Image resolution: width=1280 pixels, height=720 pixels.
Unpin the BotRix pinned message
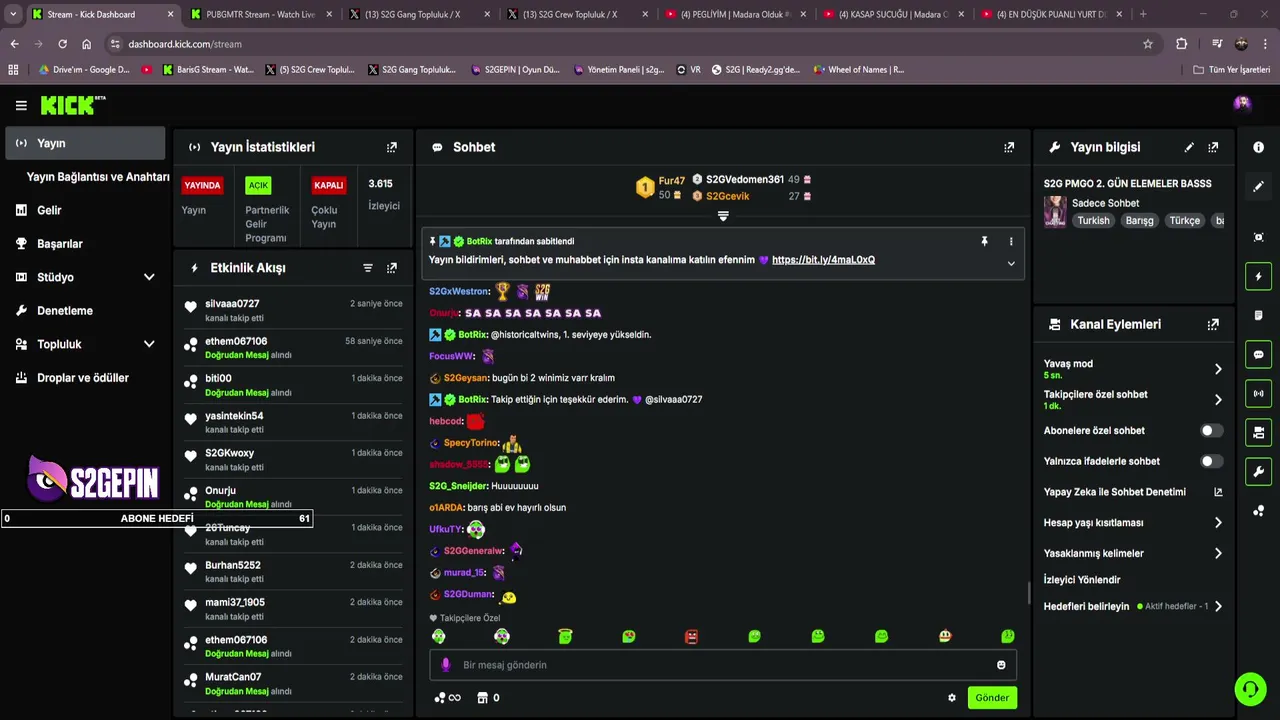[x=984, y=241]
